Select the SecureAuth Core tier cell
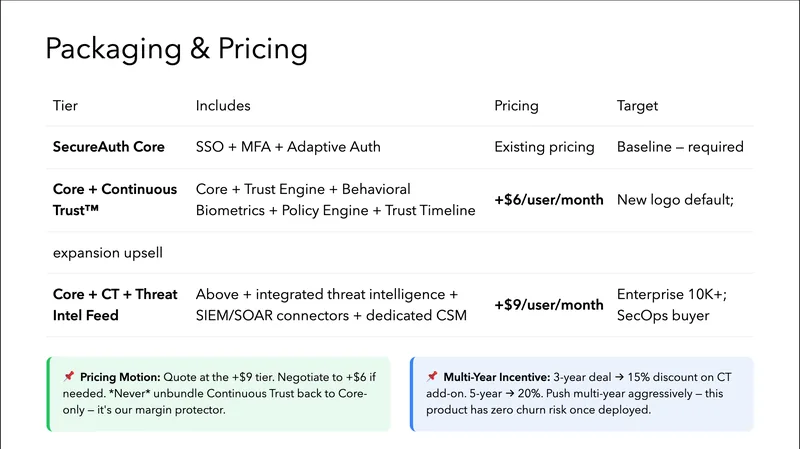 click(109, 147)
